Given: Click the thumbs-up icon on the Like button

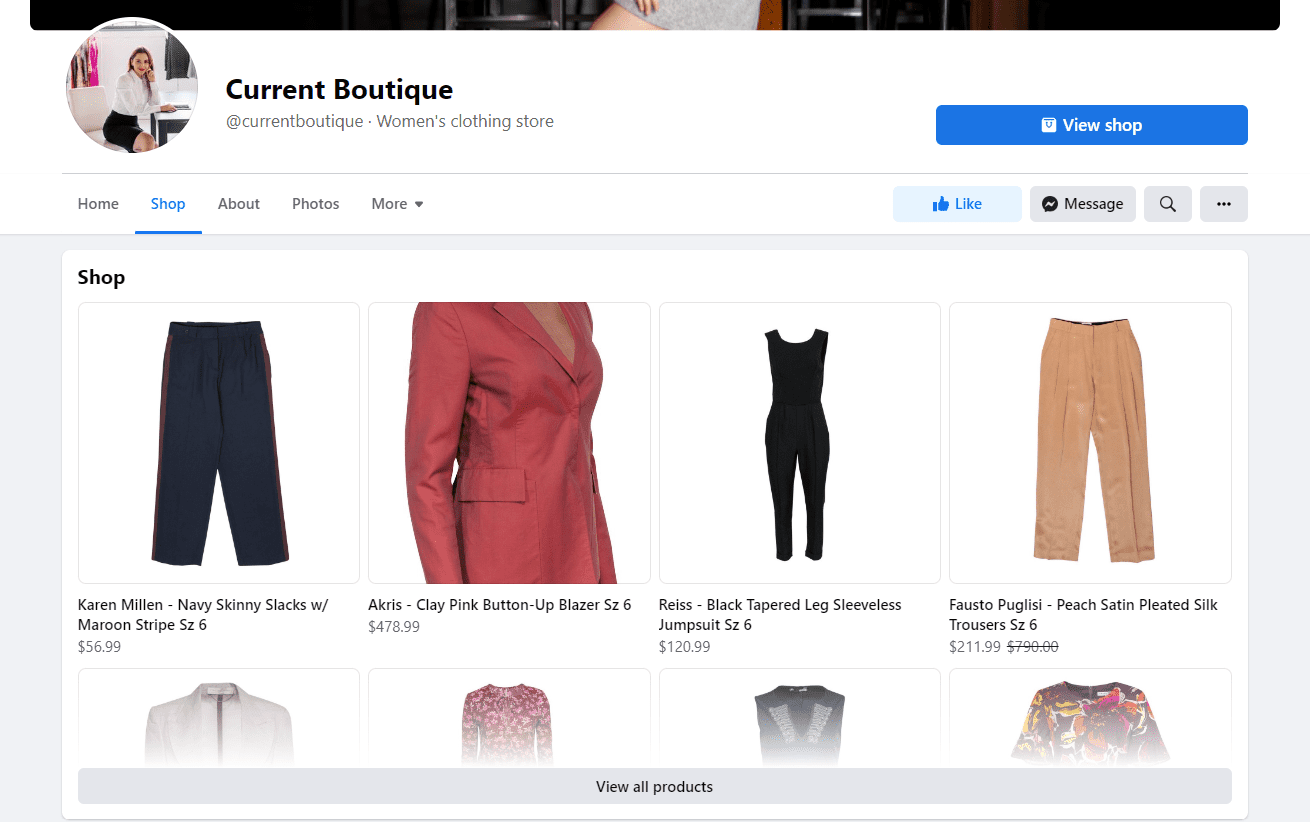Looking at the screenshot, I should tap(940, 204).
